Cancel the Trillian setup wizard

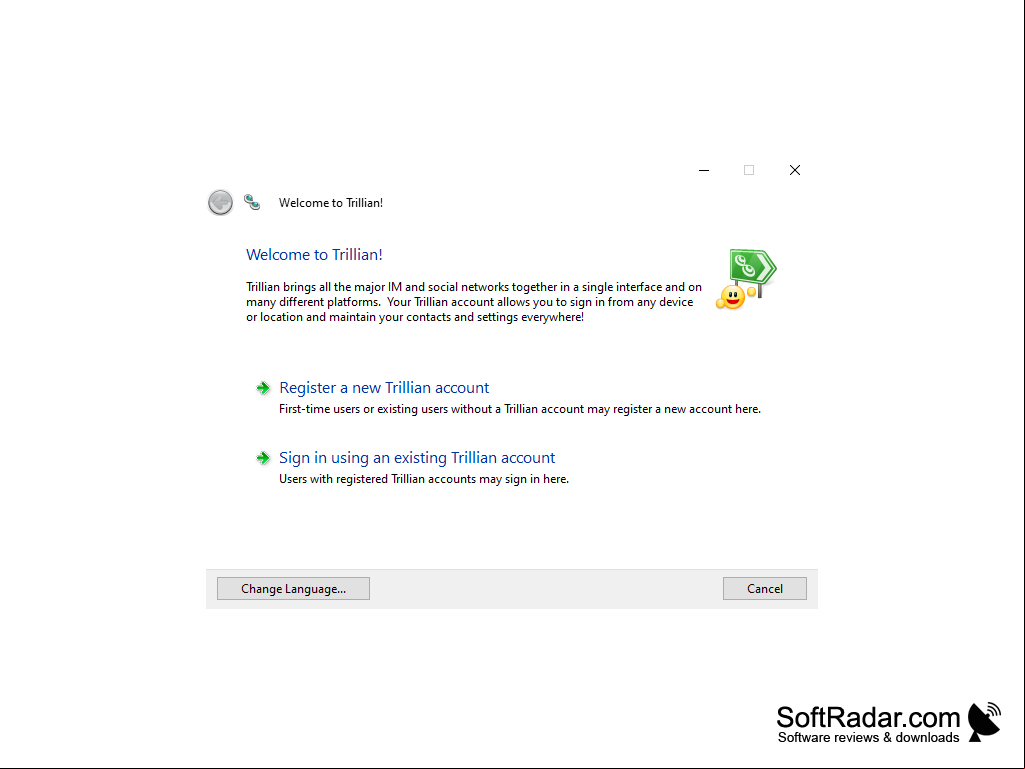[765, 589]
